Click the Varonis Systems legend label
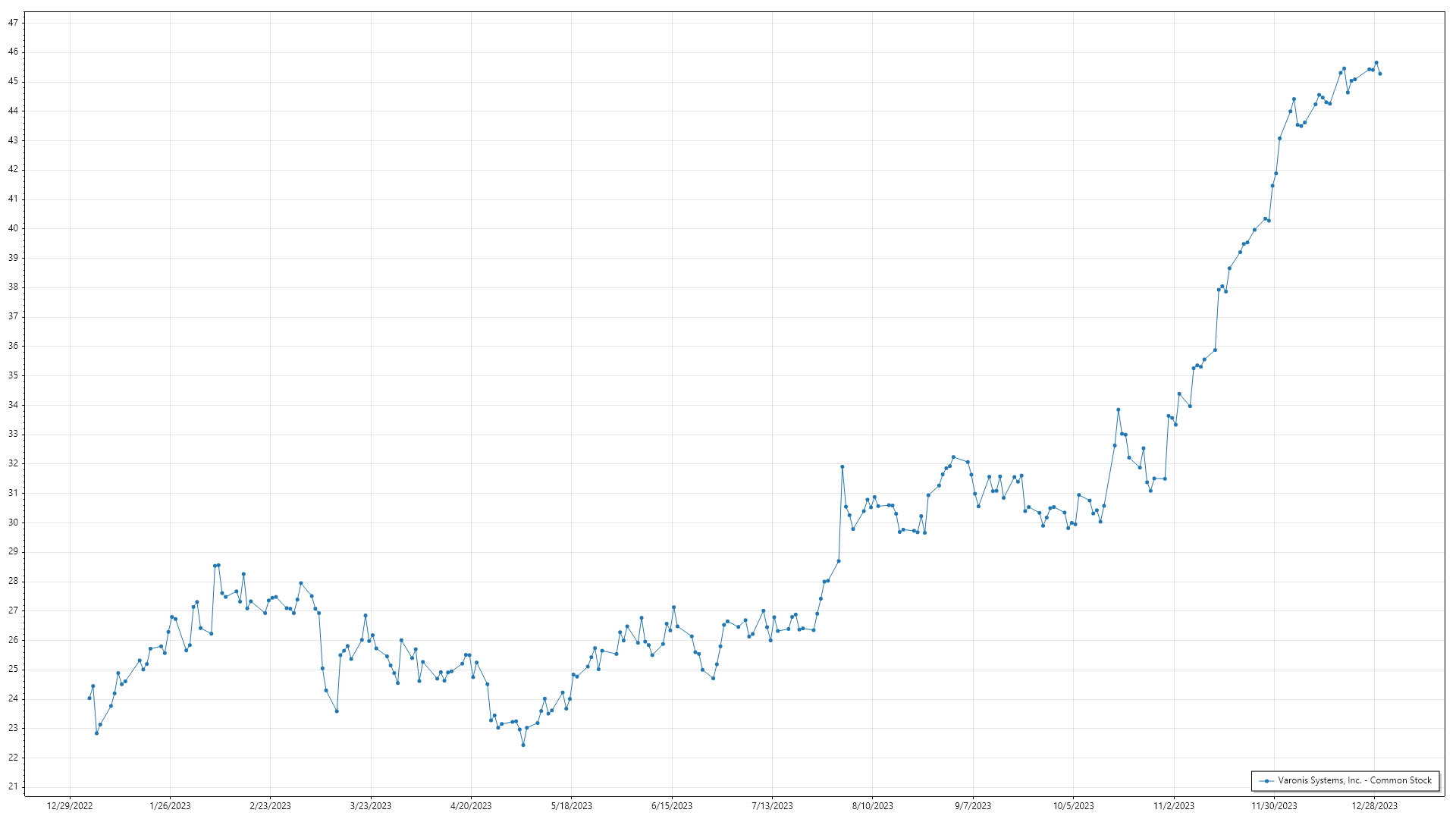 (x=1354, y=780)
